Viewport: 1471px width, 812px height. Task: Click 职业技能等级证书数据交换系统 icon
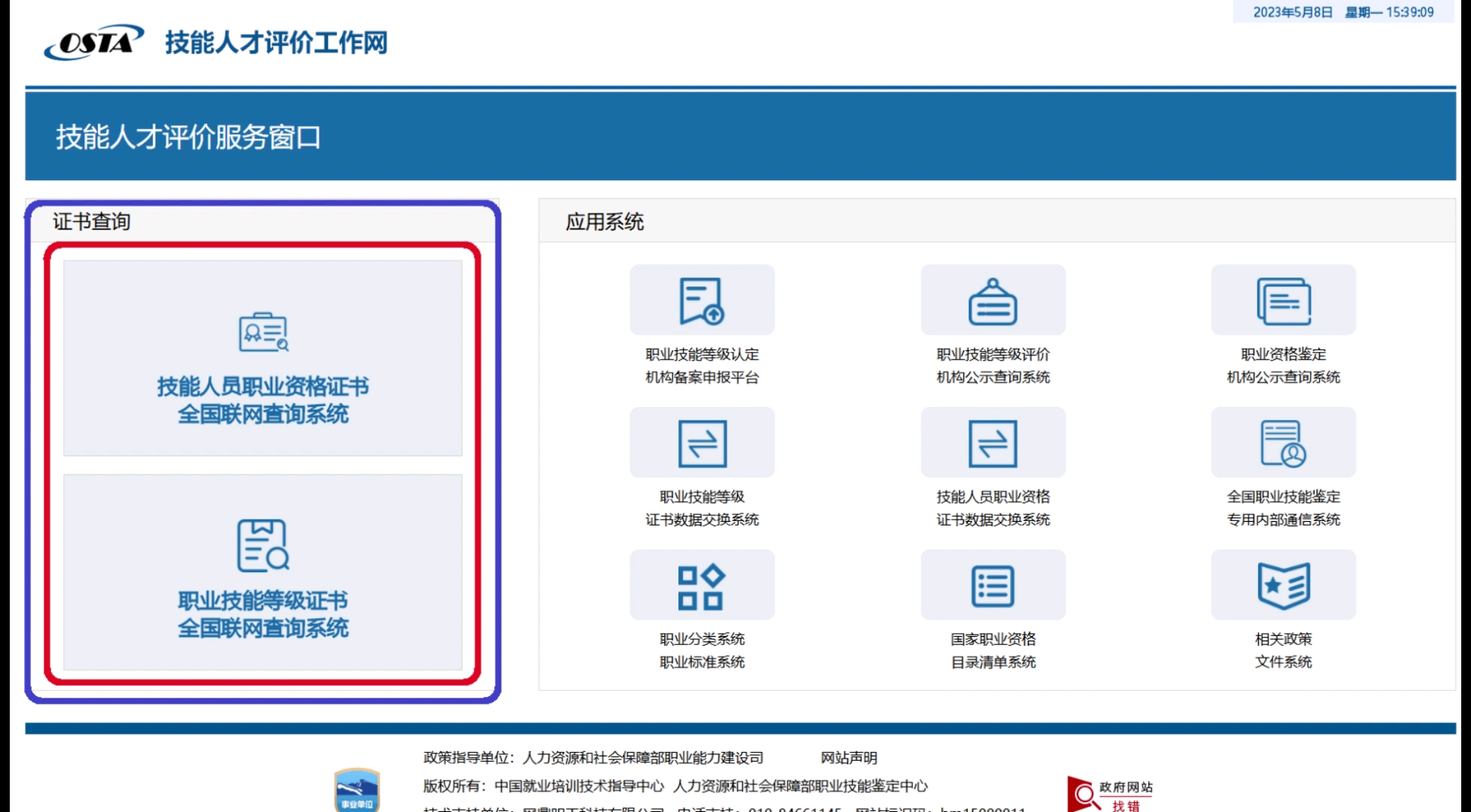click(x=702, y=443)
